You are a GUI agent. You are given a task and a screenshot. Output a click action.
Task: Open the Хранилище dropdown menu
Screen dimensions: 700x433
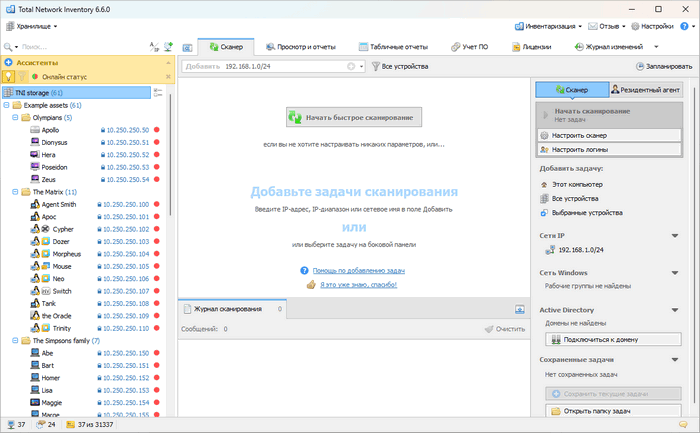pos(32,26)
